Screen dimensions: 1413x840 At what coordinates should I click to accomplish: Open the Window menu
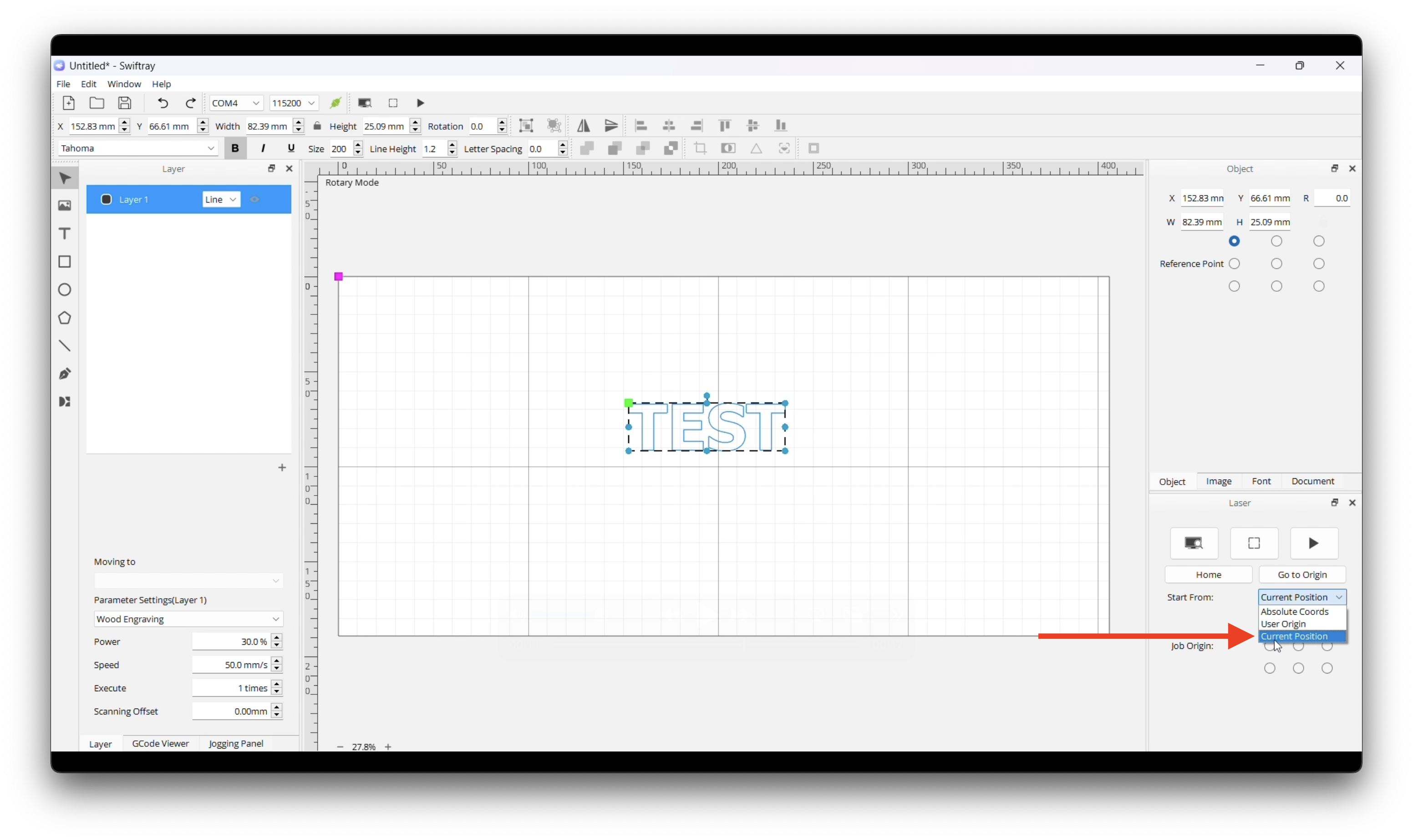click(x=124, y=84)
